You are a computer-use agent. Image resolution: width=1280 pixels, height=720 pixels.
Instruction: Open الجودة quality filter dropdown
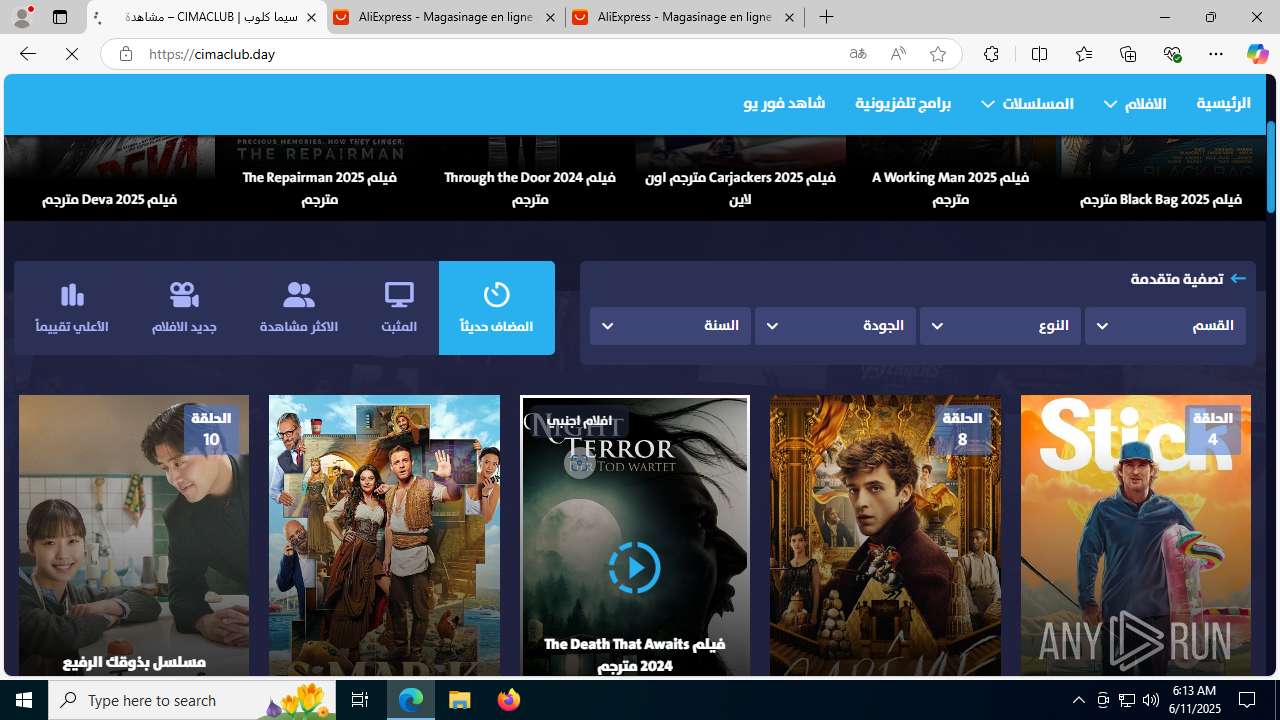(x=835, y=325)
